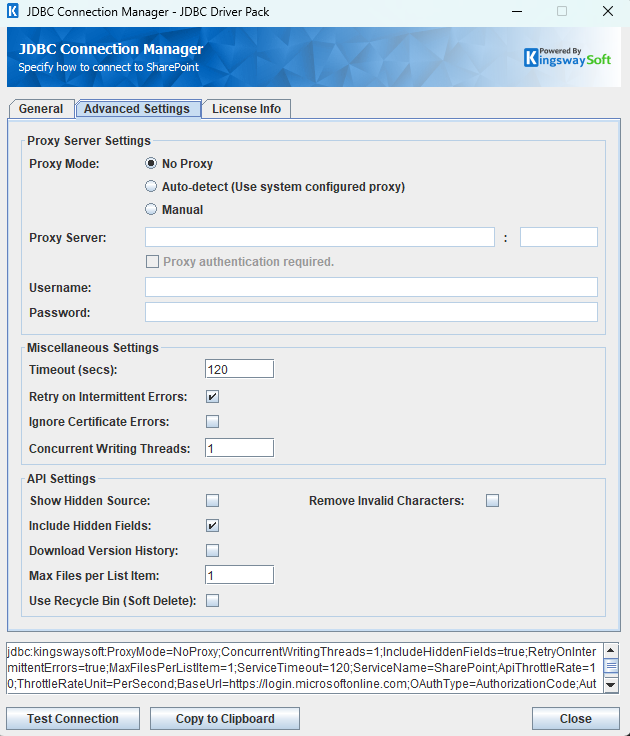Viewport: 630px width, 736px height.
Task: Click connection string scrollbar up arrow
Action: tap(611, 650)
